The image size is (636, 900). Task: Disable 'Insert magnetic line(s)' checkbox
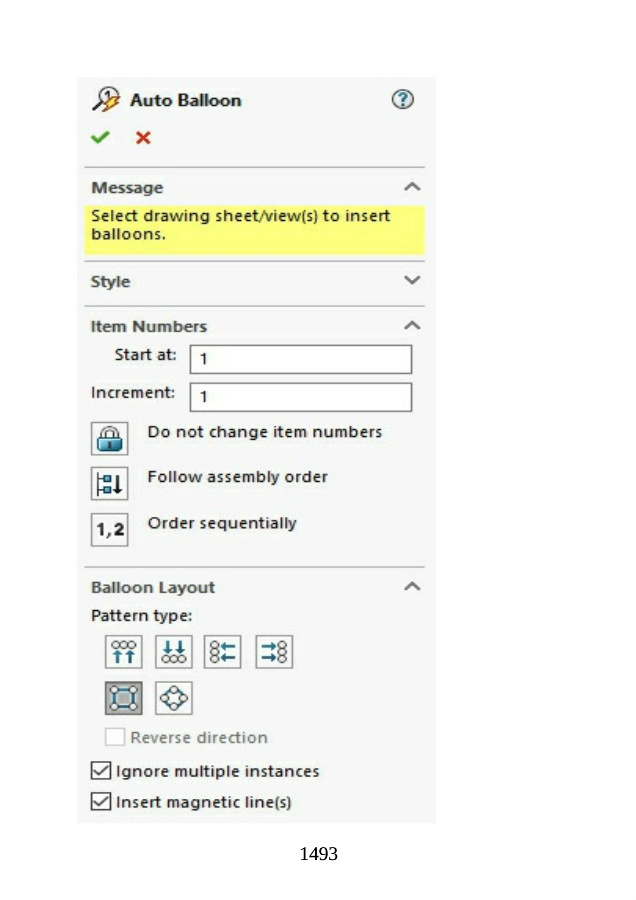pos(101,802)
